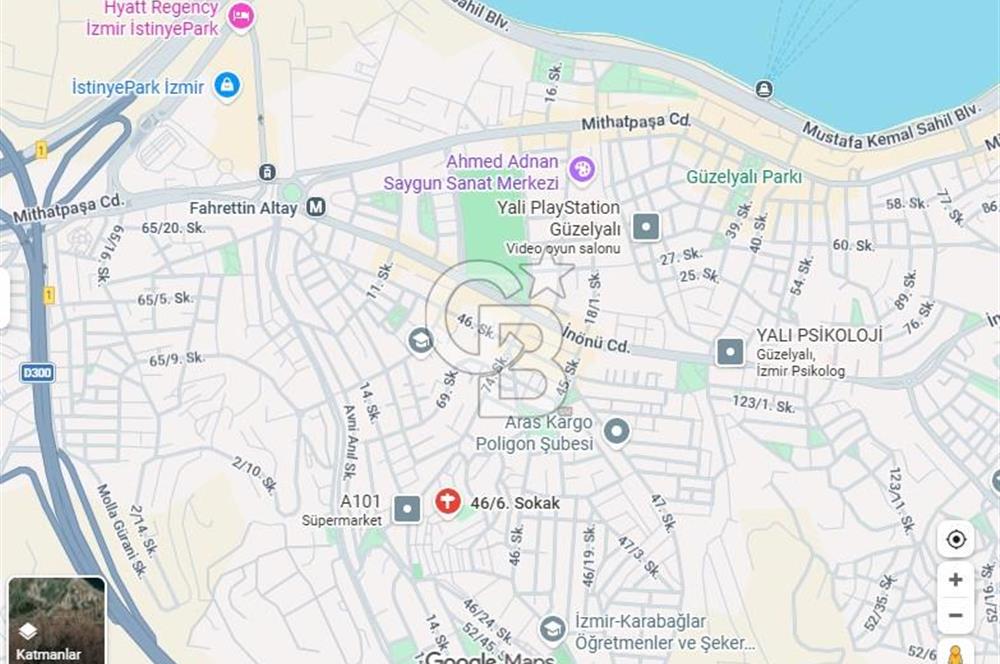Screen dimensions: 1000x664
Task: Open YALI PSİKOLOJİ place marker
Action: pyautogui.click(x=730, y=351)
